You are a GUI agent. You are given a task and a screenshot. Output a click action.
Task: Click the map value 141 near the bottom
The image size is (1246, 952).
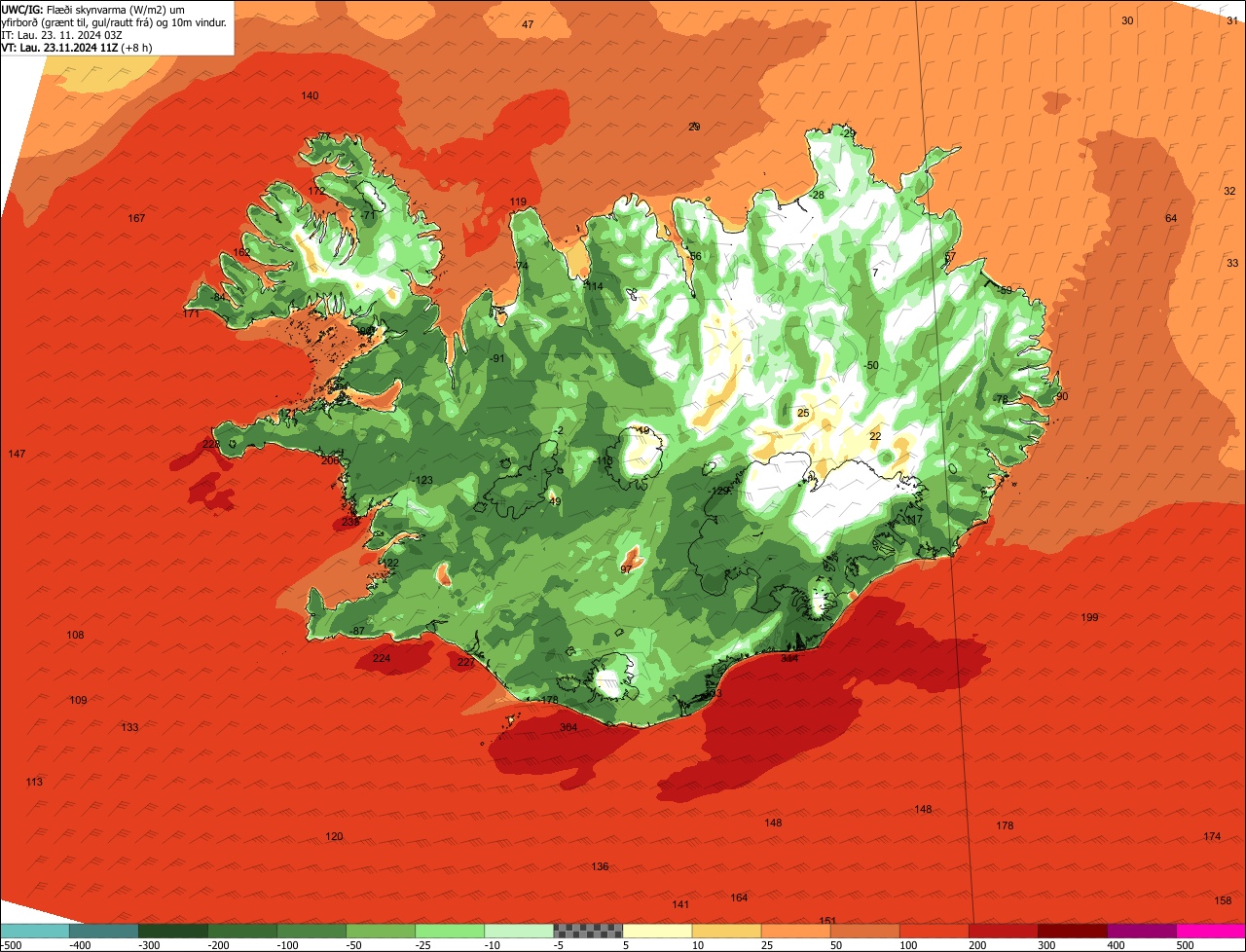pos(680,904)
